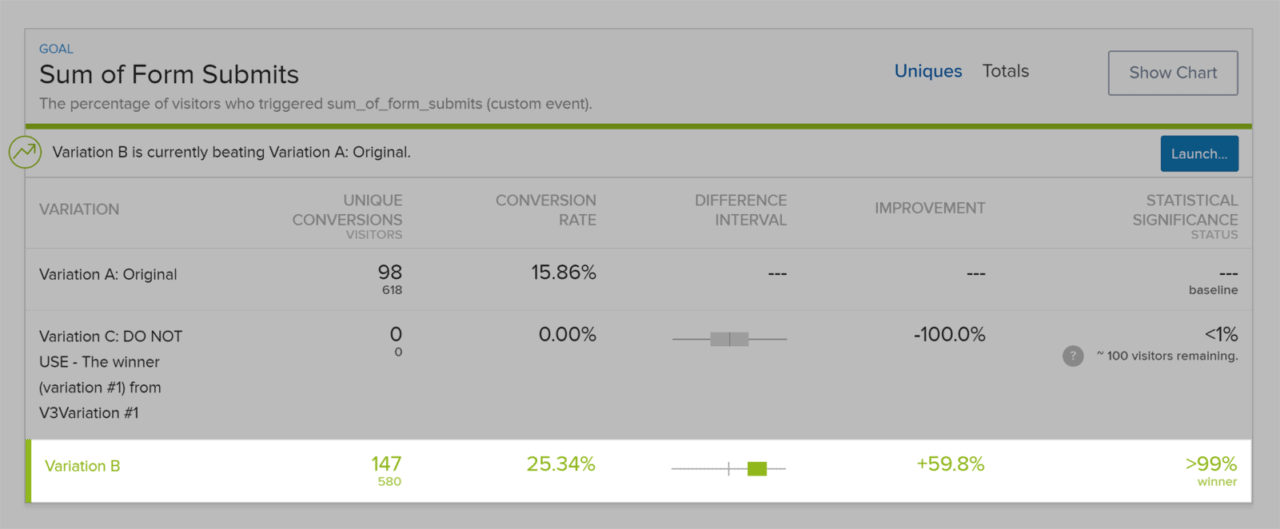Image resolution: width=1280 pixels, height=529 pixels.
Task: Click the green trending-up chart icon
Action: [25, 153]
